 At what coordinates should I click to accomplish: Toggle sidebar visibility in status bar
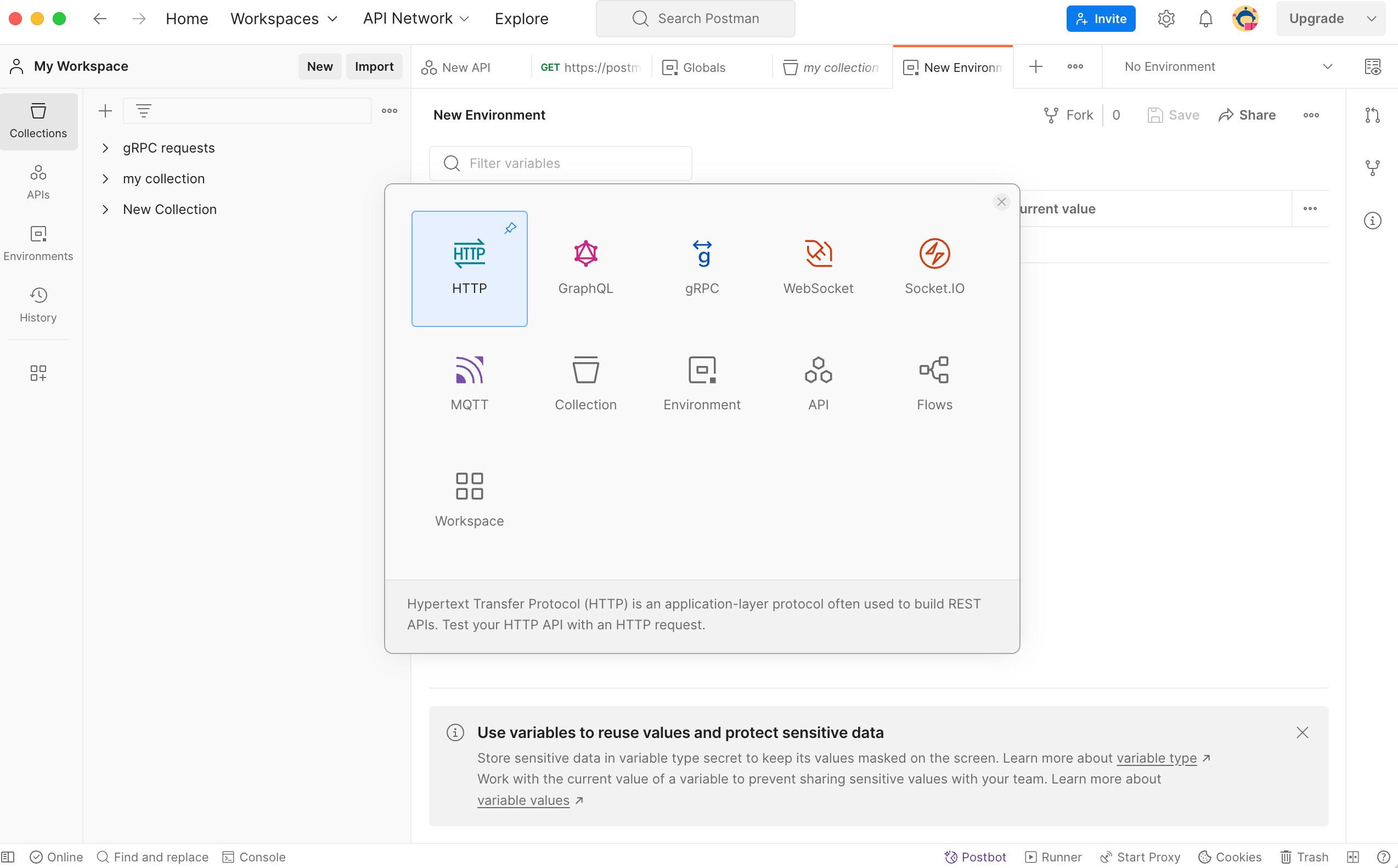click(8, 856)
